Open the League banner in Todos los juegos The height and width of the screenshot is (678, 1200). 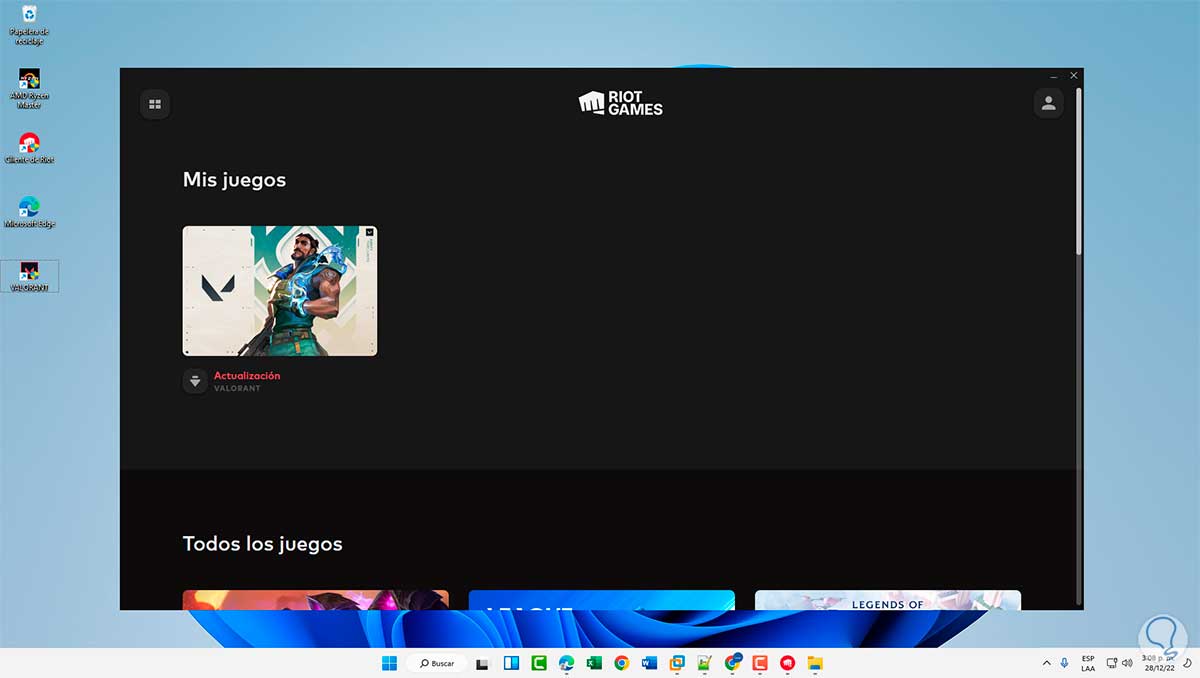point(602,600)
